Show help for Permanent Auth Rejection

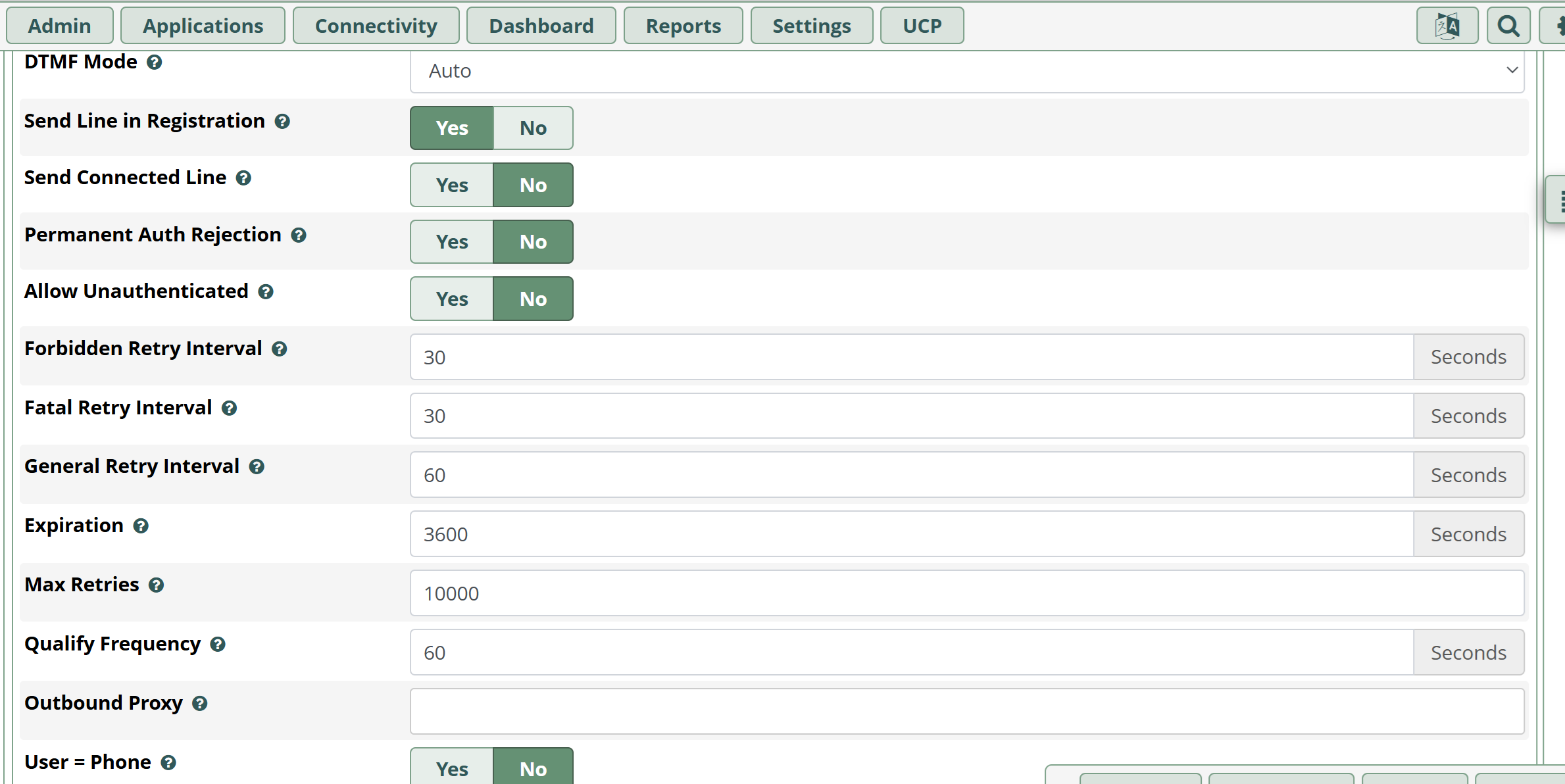299,235
